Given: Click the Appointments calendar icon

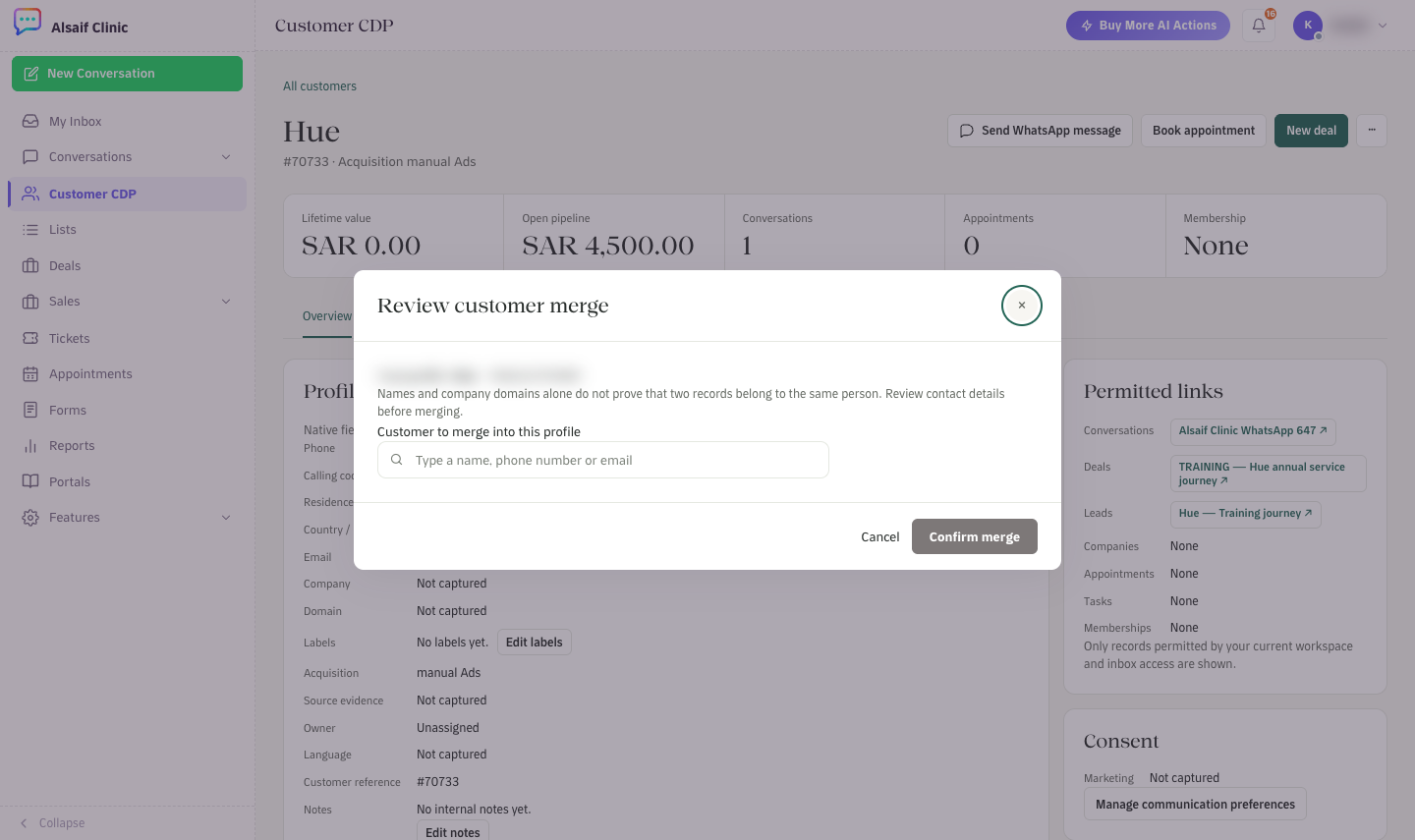Looking at the screenshot, I should tap(30, 374).
